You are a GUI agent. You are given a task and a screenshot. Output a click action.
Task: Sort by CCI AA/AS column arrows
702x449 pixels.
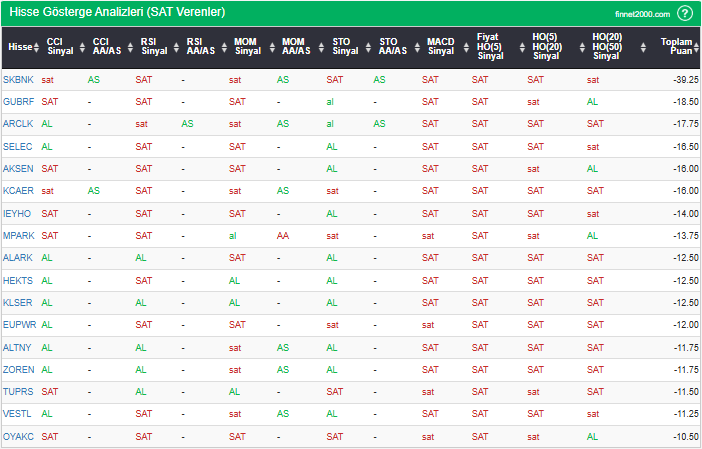[x=130, y=47]
